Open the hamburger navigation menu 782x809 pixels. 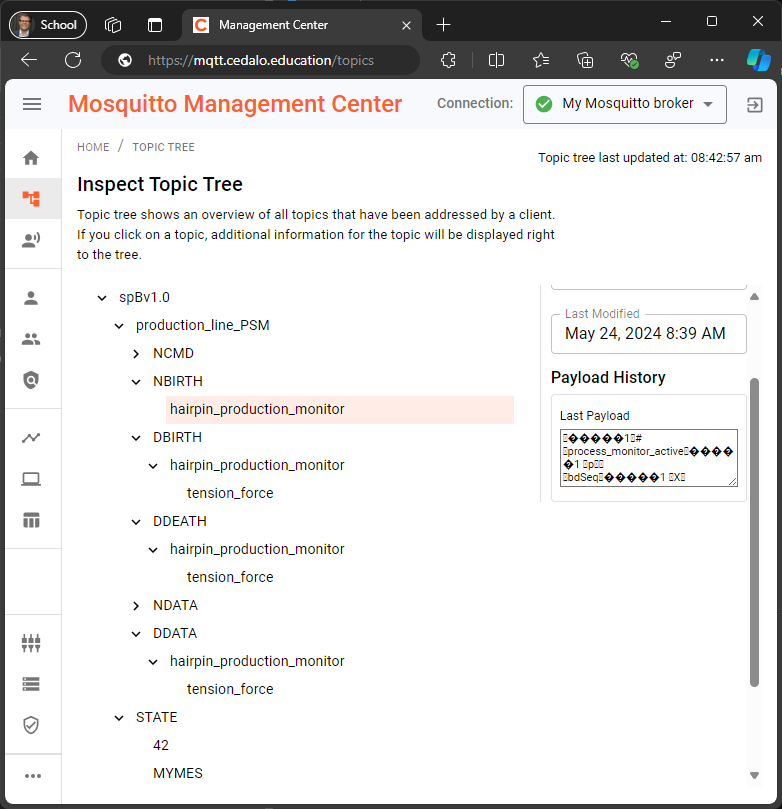(x=32, y=104)
